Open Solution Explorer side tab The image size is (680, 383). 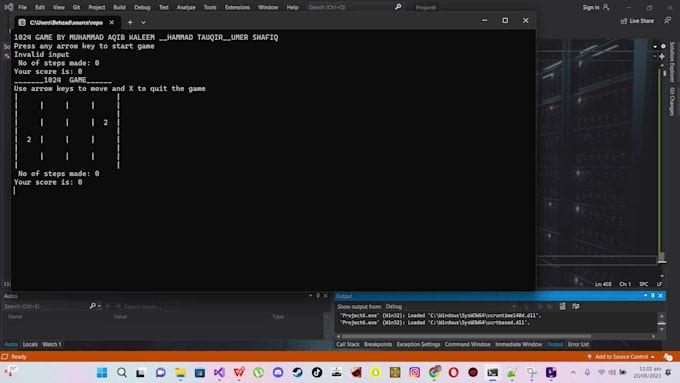click(672, 62)
